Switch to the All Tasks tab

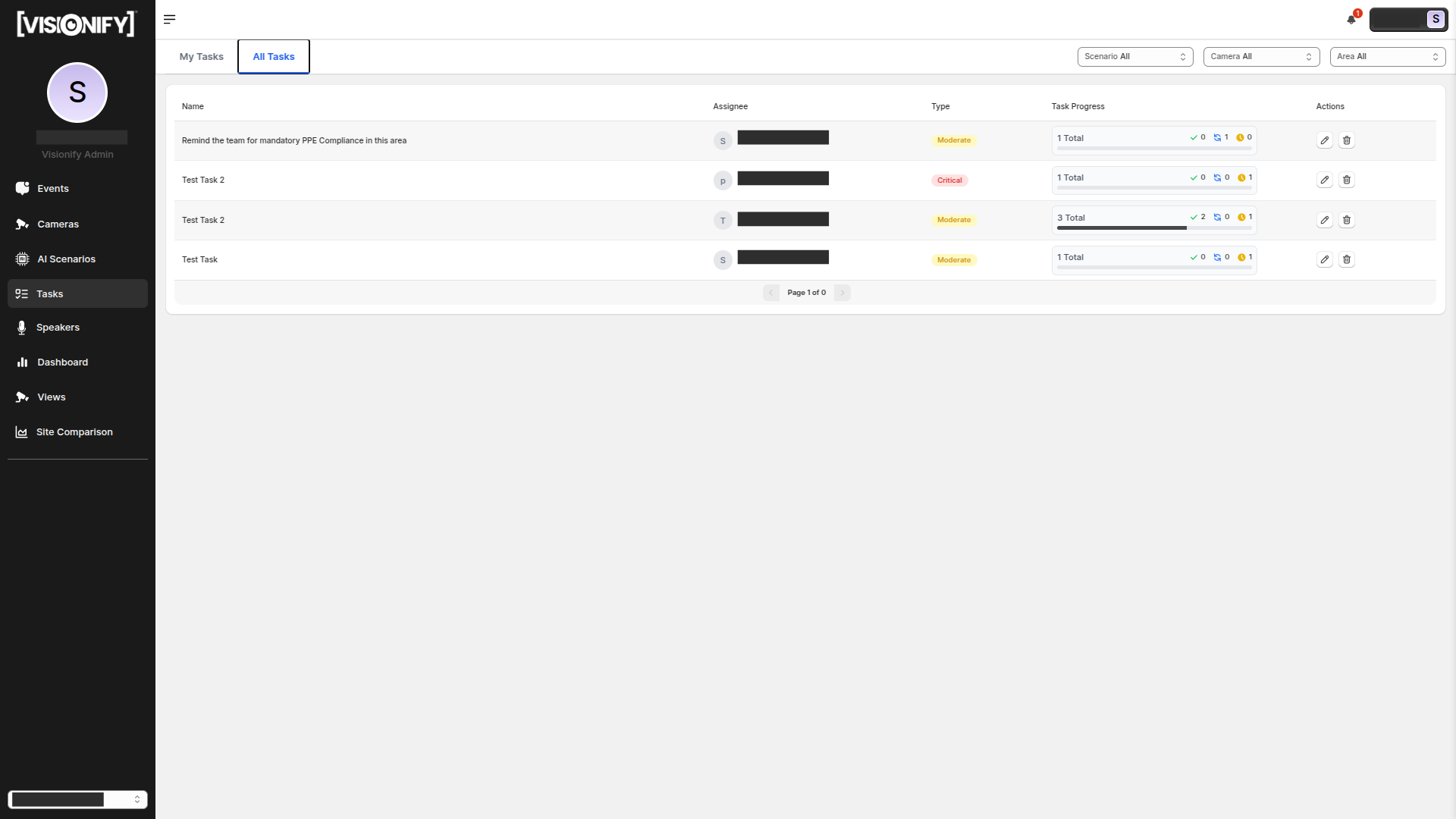(274, 57)
